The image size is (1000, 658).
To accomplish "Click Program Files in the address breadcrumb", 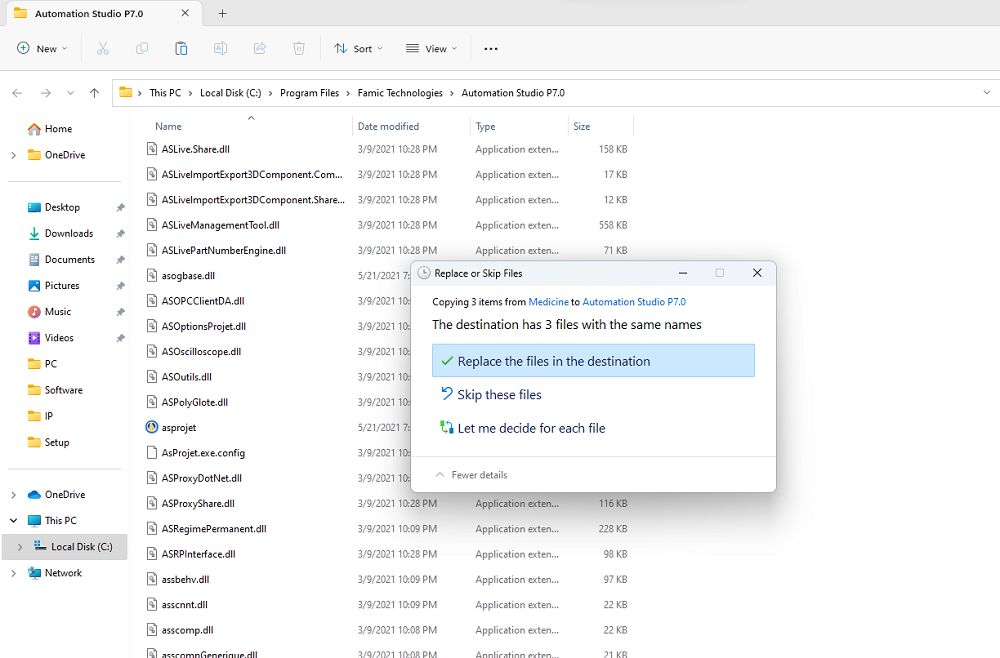I will pyautogui.click(x=309, y=93).
